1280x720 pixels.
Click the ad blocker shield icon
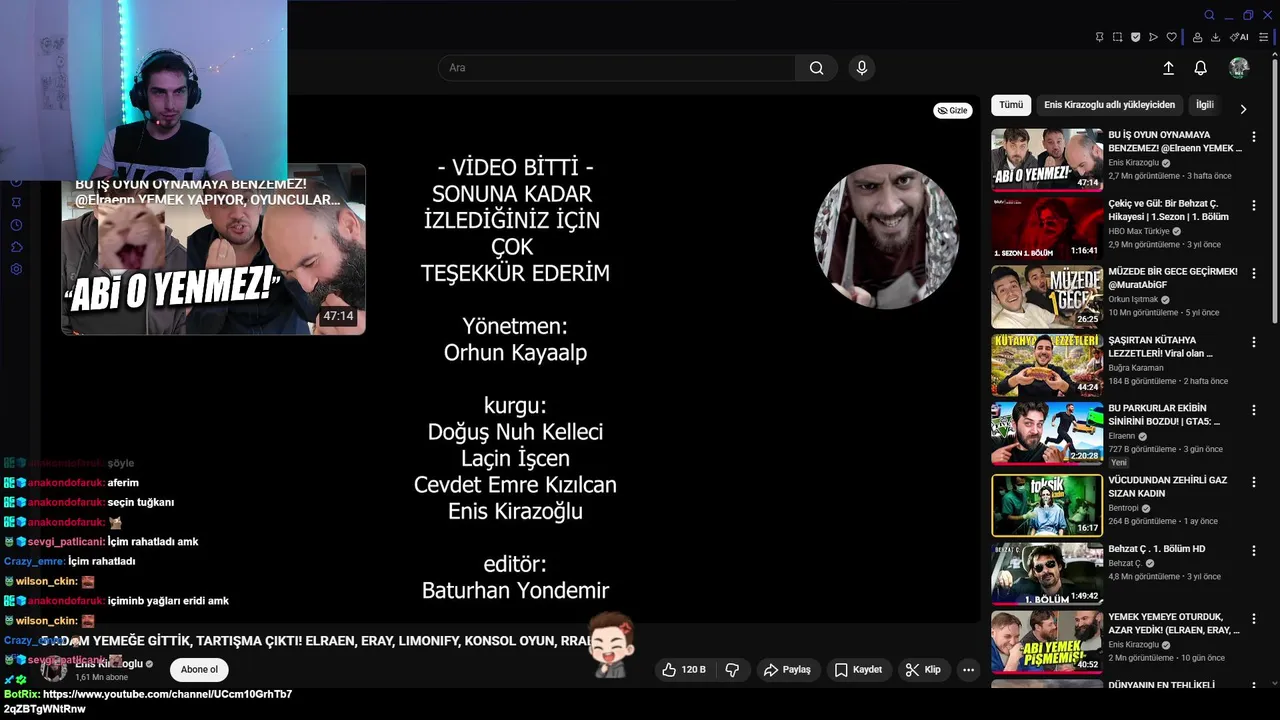tap(1135, 37)
